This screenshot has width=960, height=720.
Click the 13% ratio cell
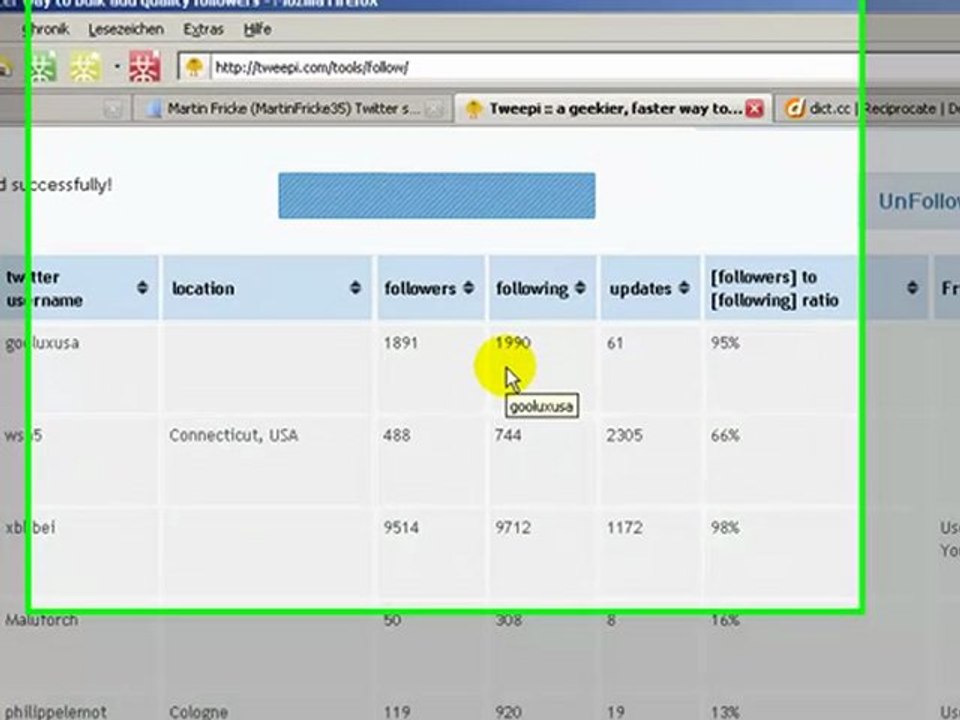coord(725,713)
